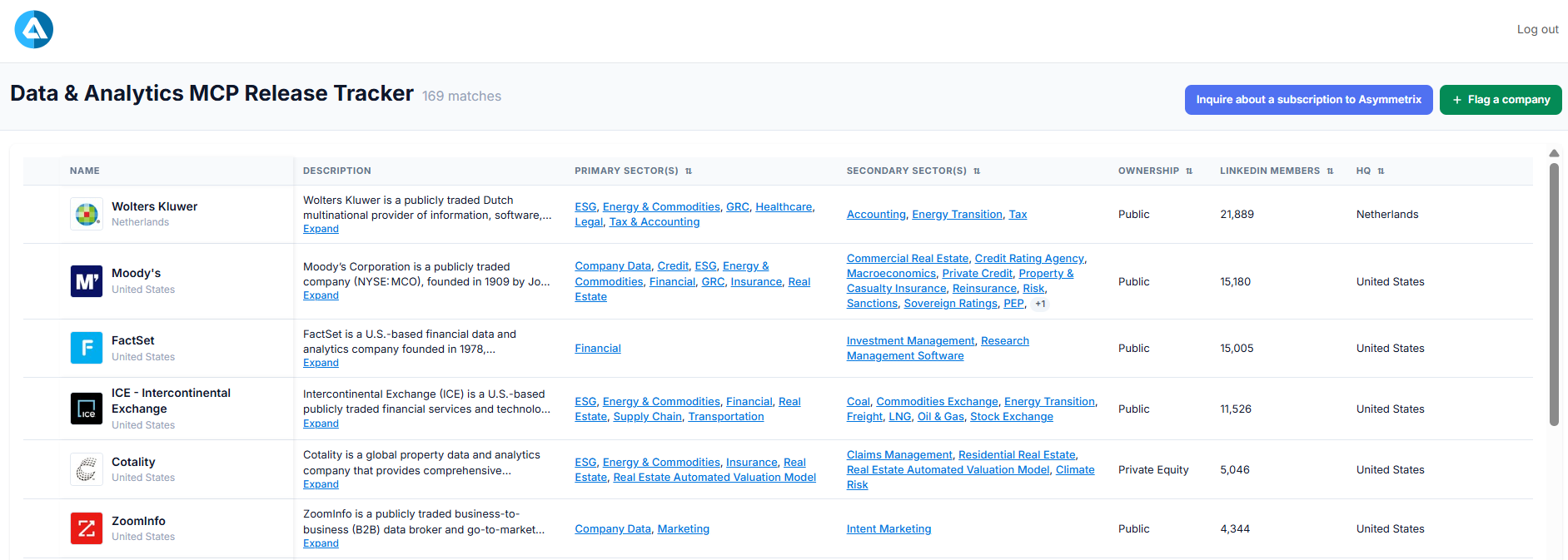This screenshot has width=1568, height=560.
Task: Click the Asymmetrix logo icon
Action: click(x=34, y=30)
